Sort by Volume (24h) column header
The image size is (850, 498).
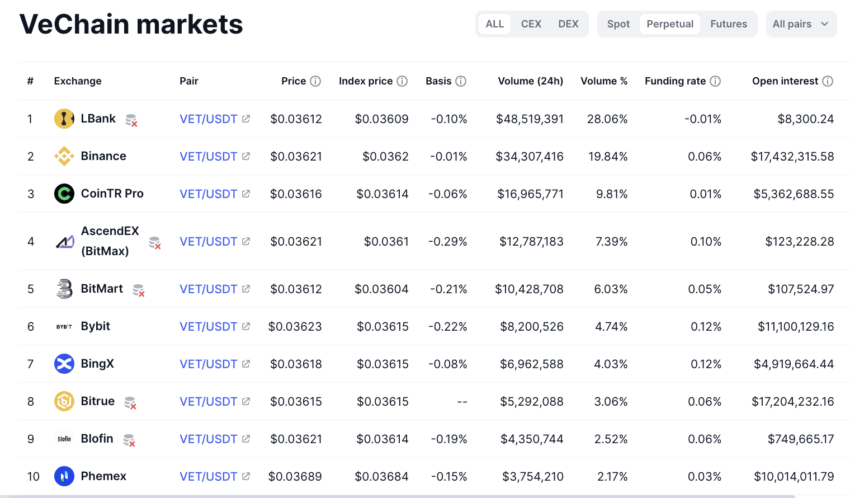pos(530,81)
